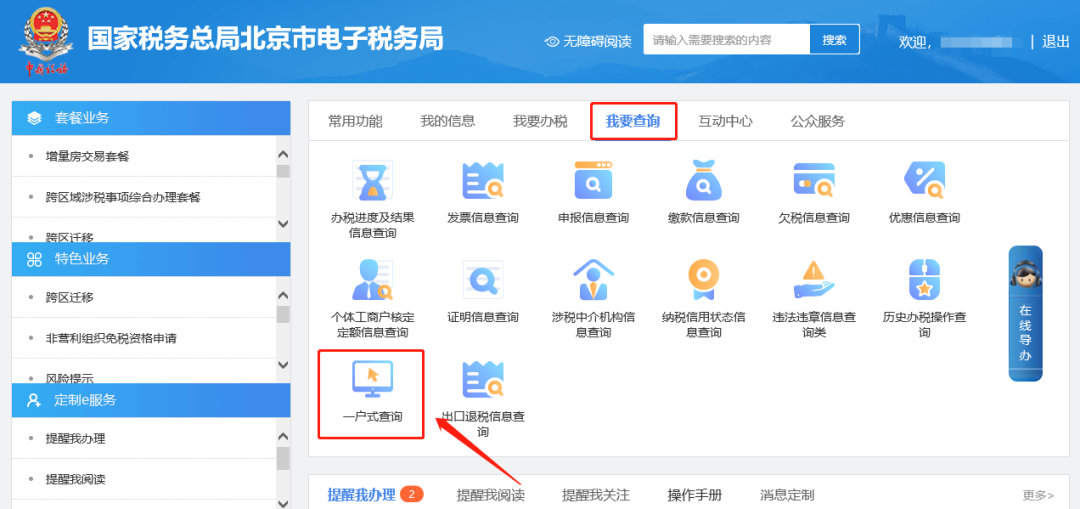Open 一户式查询 monitor icon
This screenshot has height=509, width=1080.
373,379
